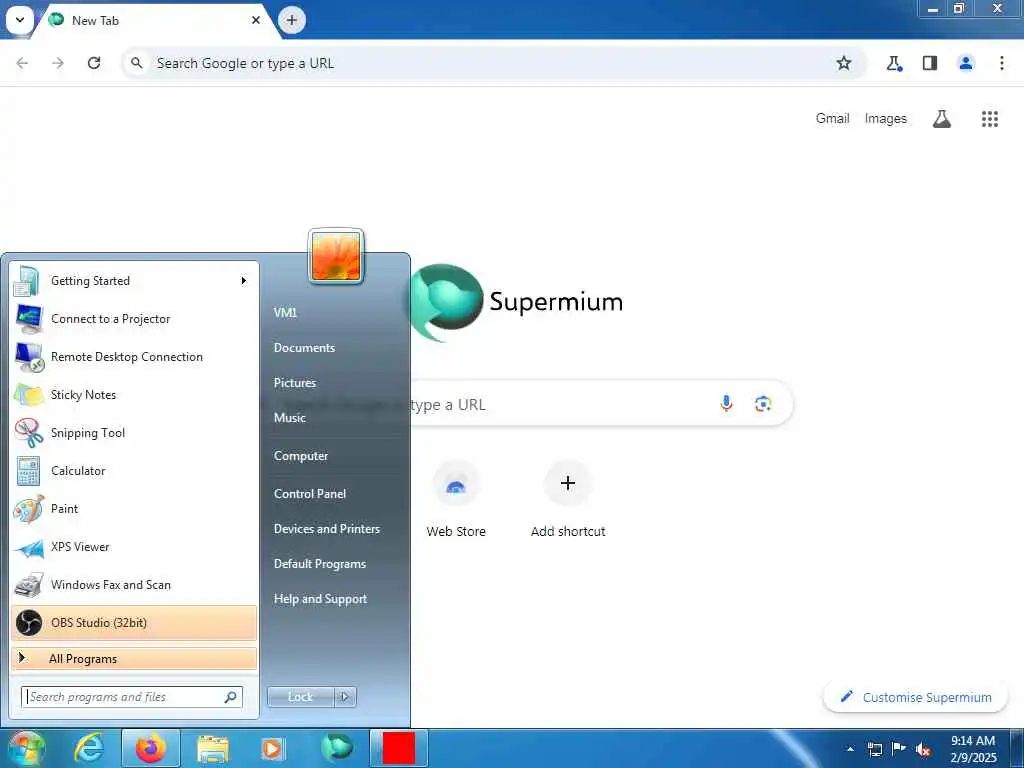1024x768 pixels.
Task: Click the network tray icon
Action: [874, 749]
